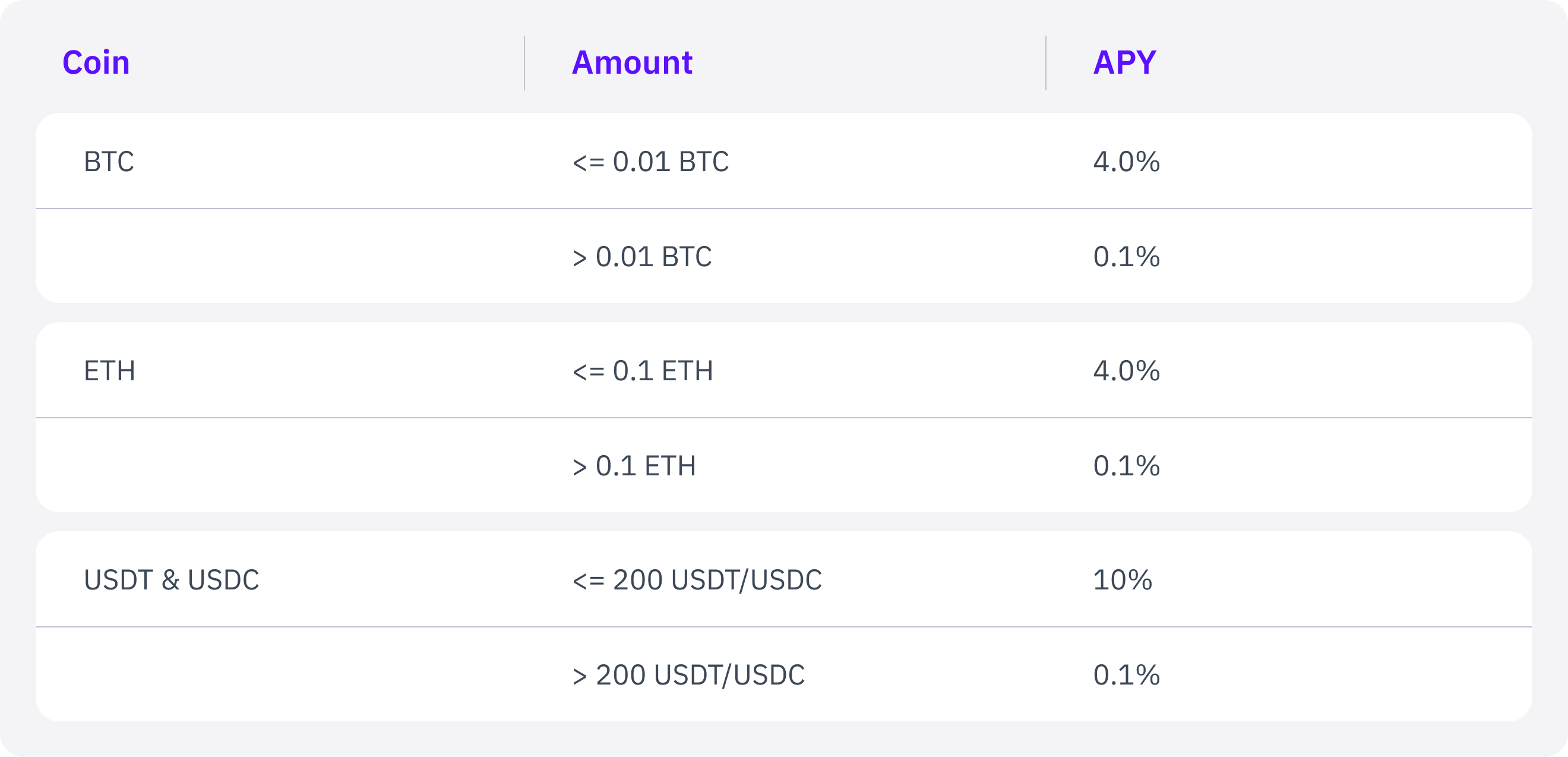Click the '<= 0.1 ETH' amount cell
This screenshot has width=1568, height=757.
point(643,371)
